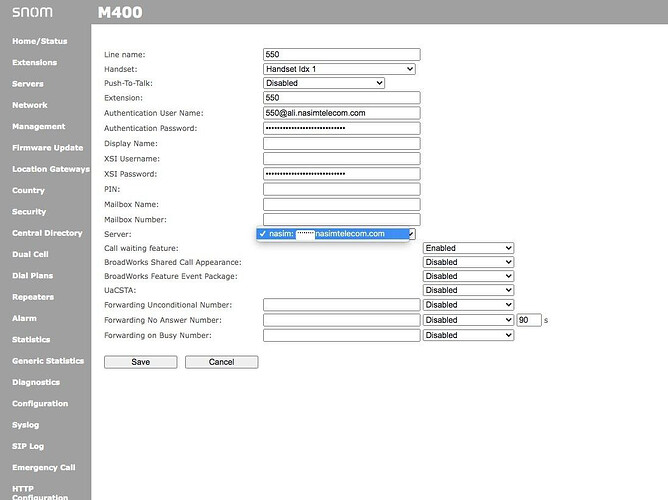Click the M400 title text
Viewport: 668px width, 500px height.
(x=120, y=12)
